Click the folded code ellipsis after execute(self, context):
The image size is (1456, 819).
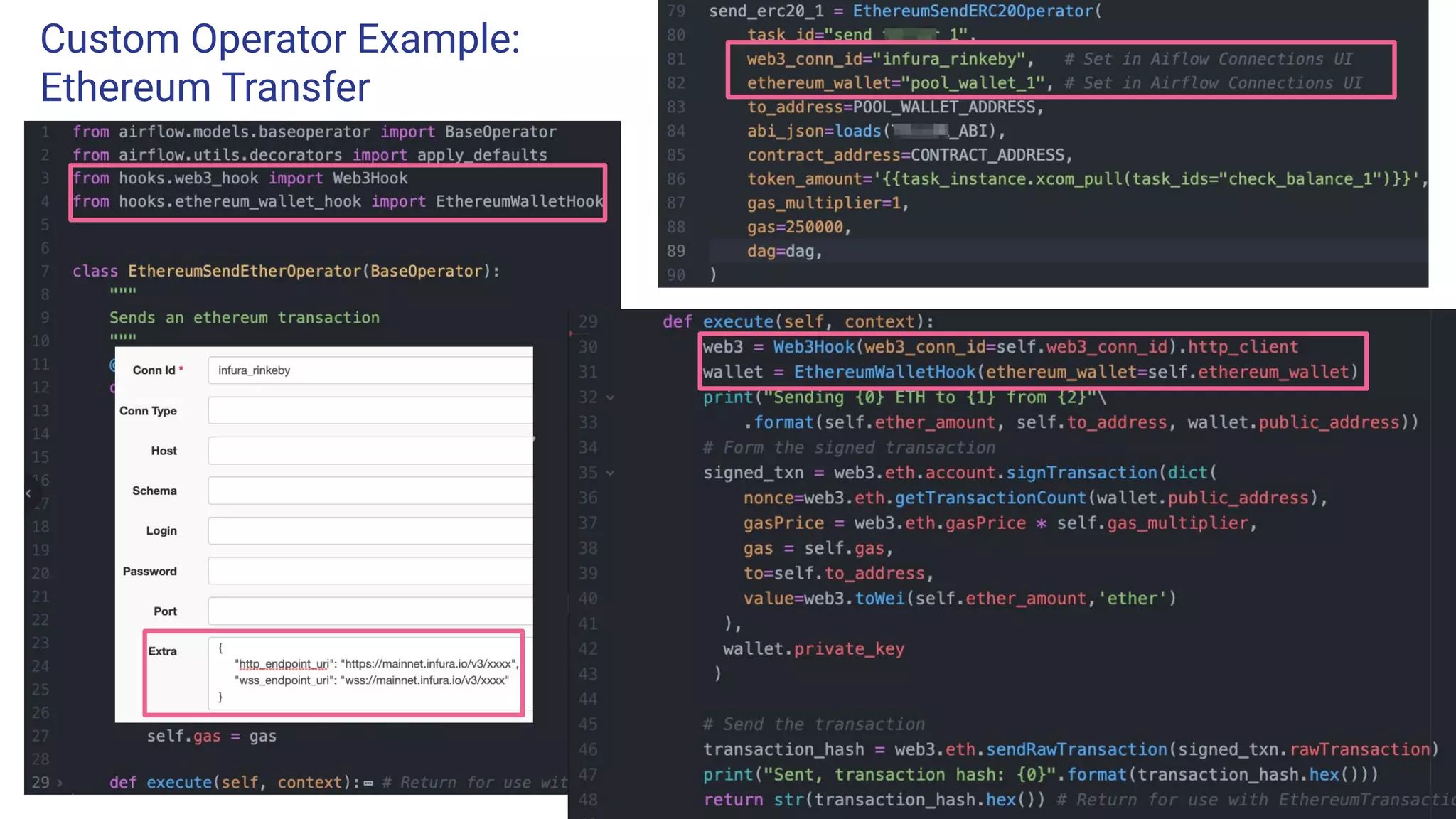click(368, 783)
